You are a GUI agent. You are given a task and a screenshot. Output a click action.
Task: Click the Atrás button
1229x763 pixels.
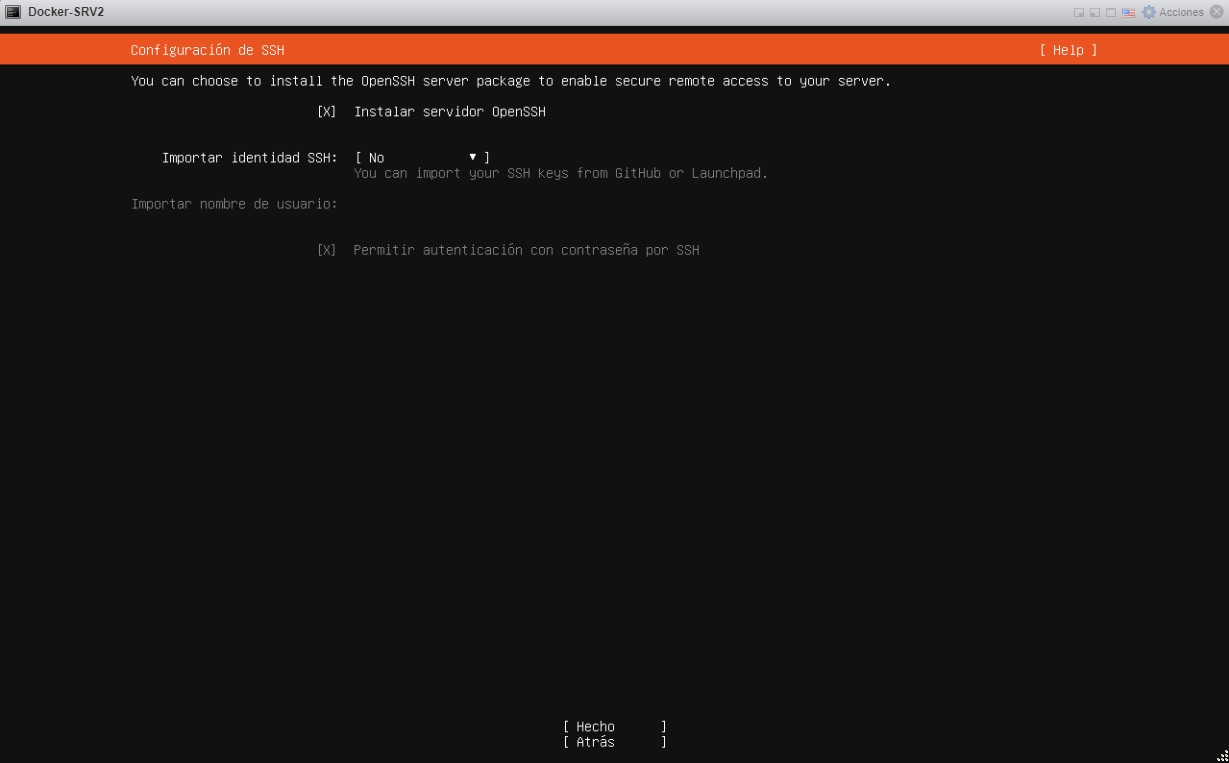[x=613, y=741]
